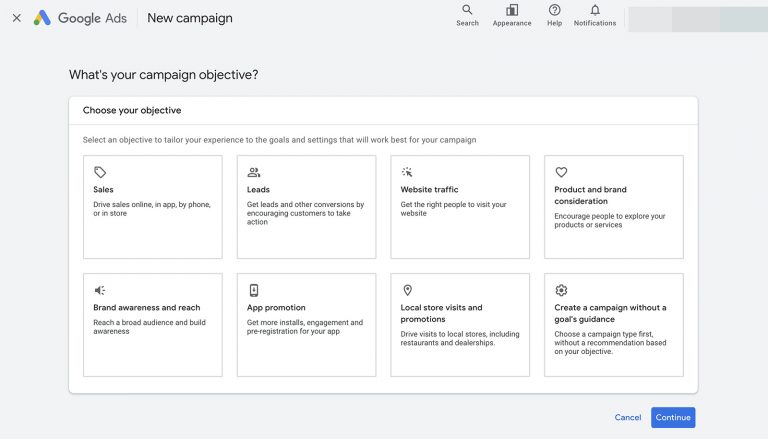Click the Sales tag icon

[100, 172]
